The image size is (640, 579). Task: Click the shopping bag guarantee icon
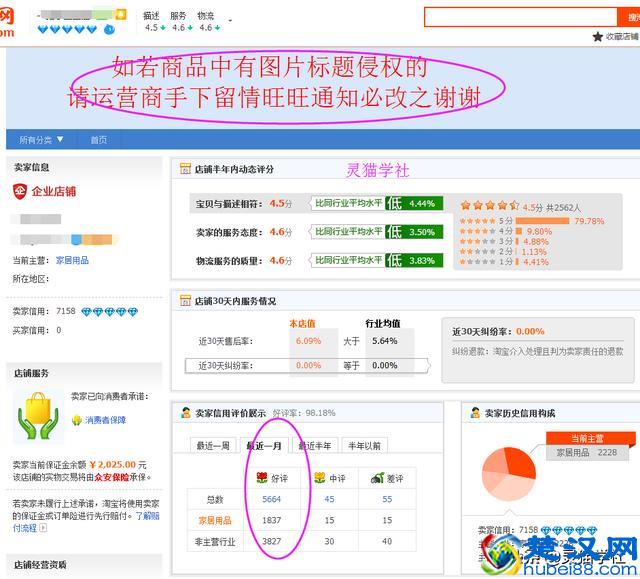pos(38,416)
